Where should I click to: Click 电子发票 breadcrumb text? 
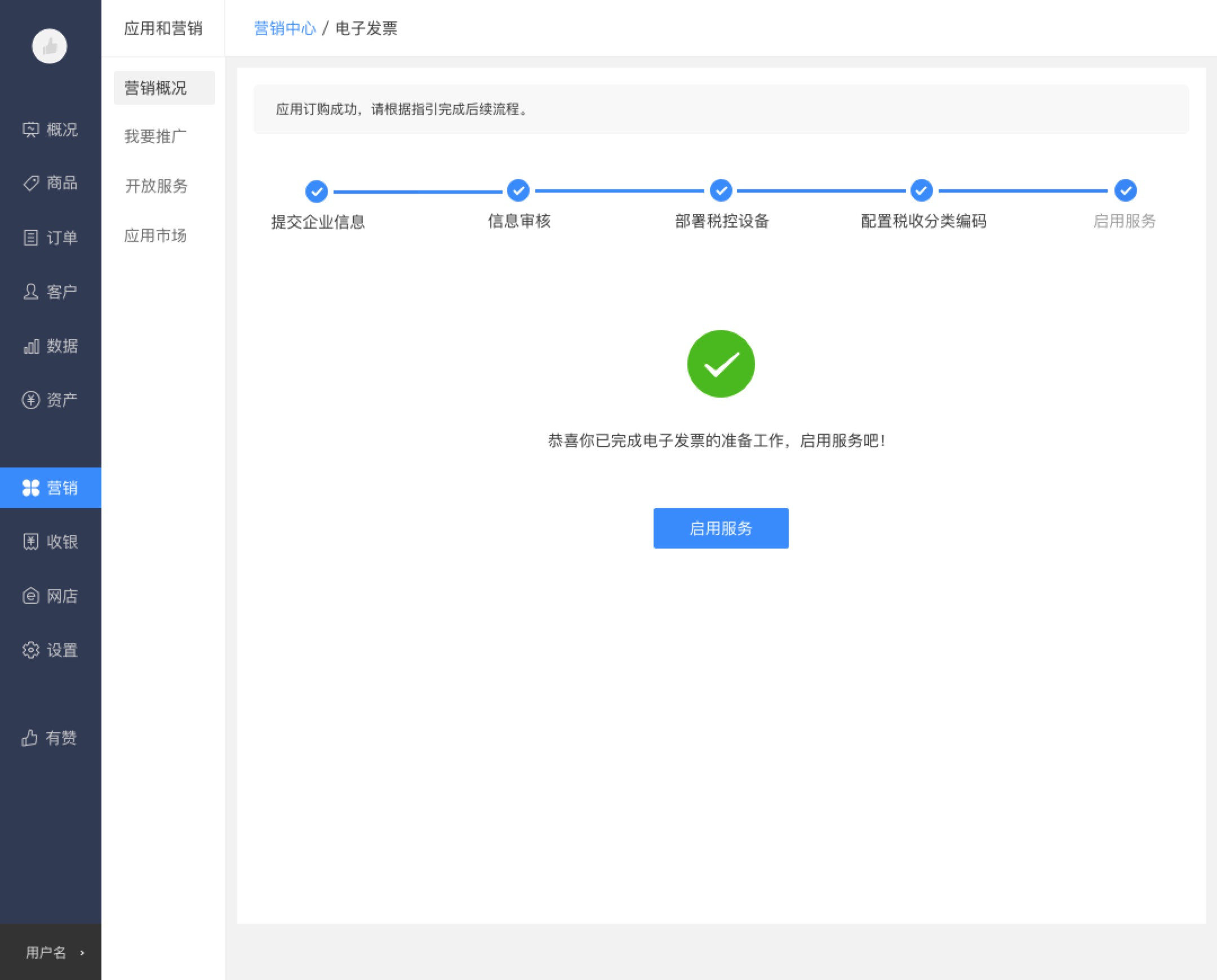tap(366, 28)
